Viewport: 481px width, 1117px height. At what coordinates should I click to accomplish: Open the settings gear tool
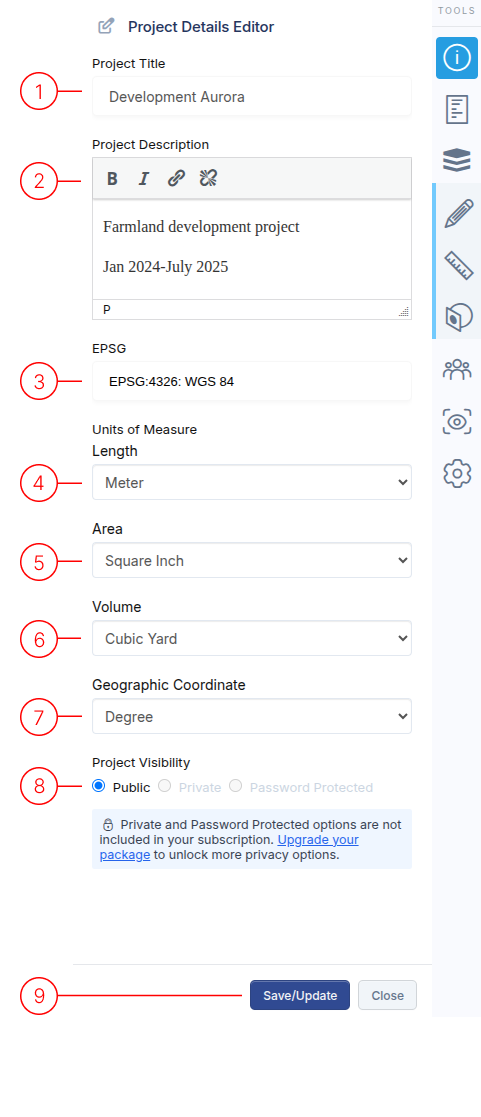point(457,474)
